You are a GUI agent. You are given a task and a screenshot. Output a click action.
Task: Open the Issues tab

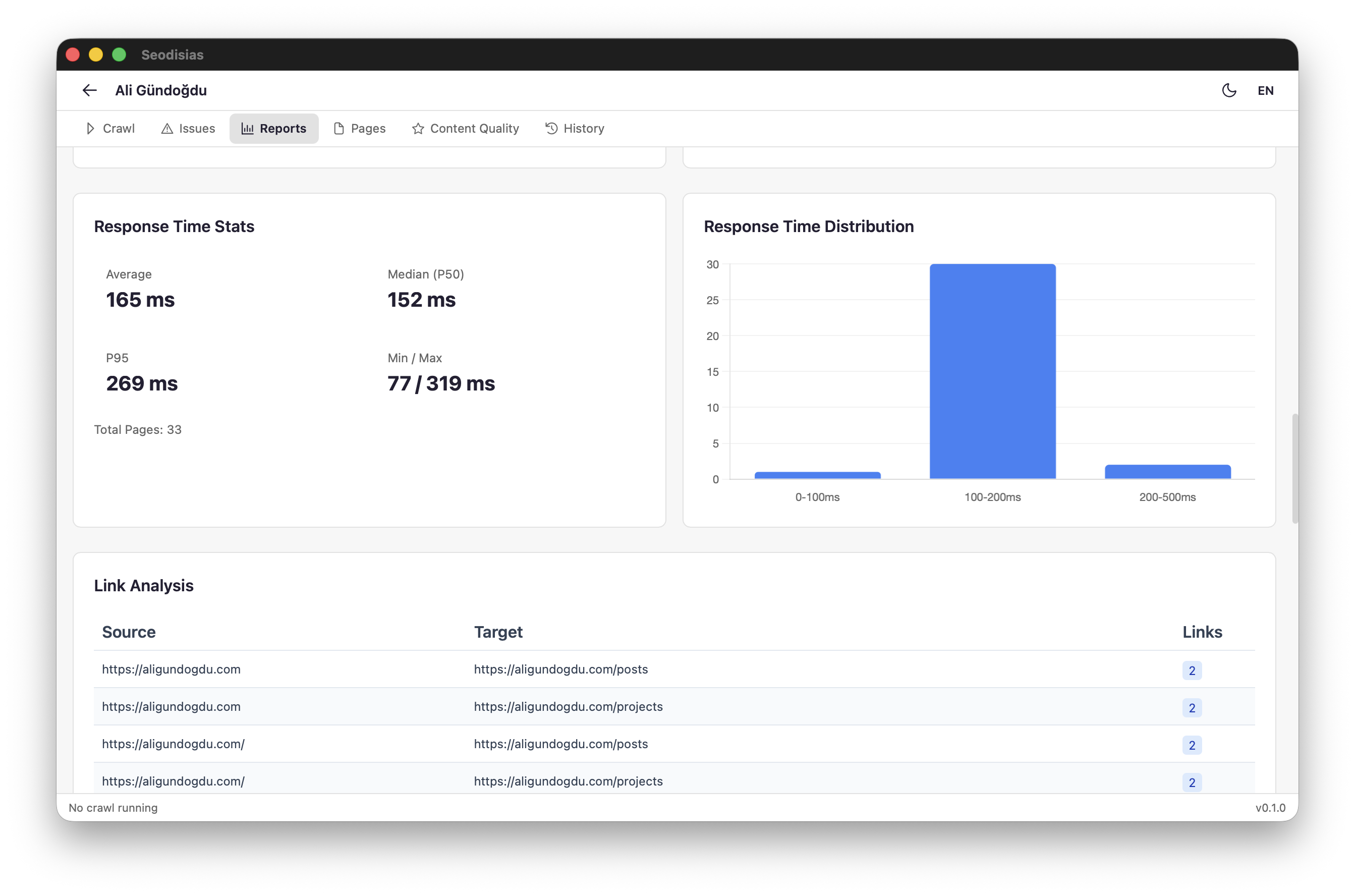point(197,129)
